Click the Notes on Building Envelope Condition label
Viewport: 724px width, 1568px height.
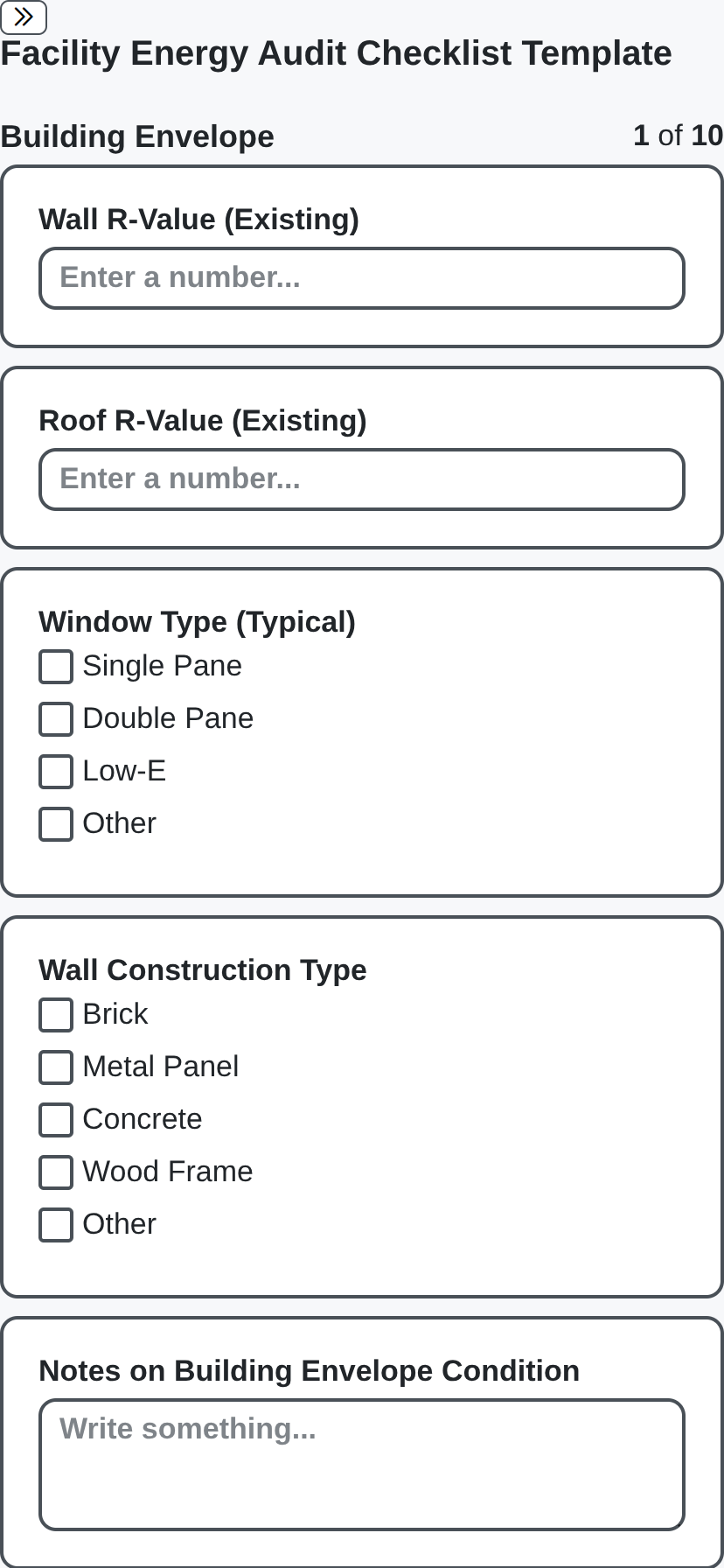[309, 1370]
